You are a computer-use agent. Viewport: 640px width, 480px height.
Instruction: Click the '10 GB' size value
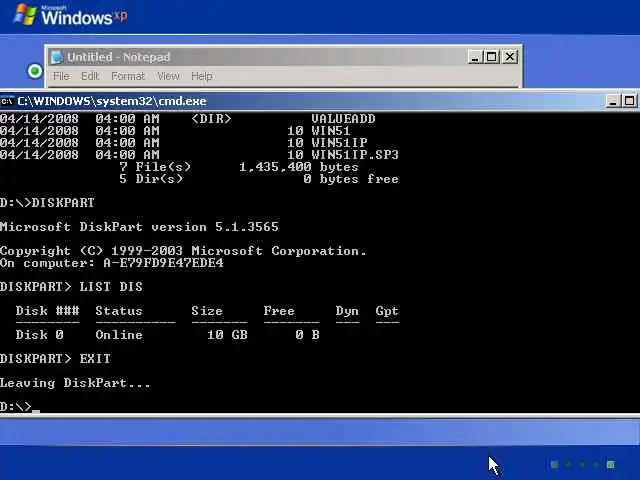click(227, 335)
